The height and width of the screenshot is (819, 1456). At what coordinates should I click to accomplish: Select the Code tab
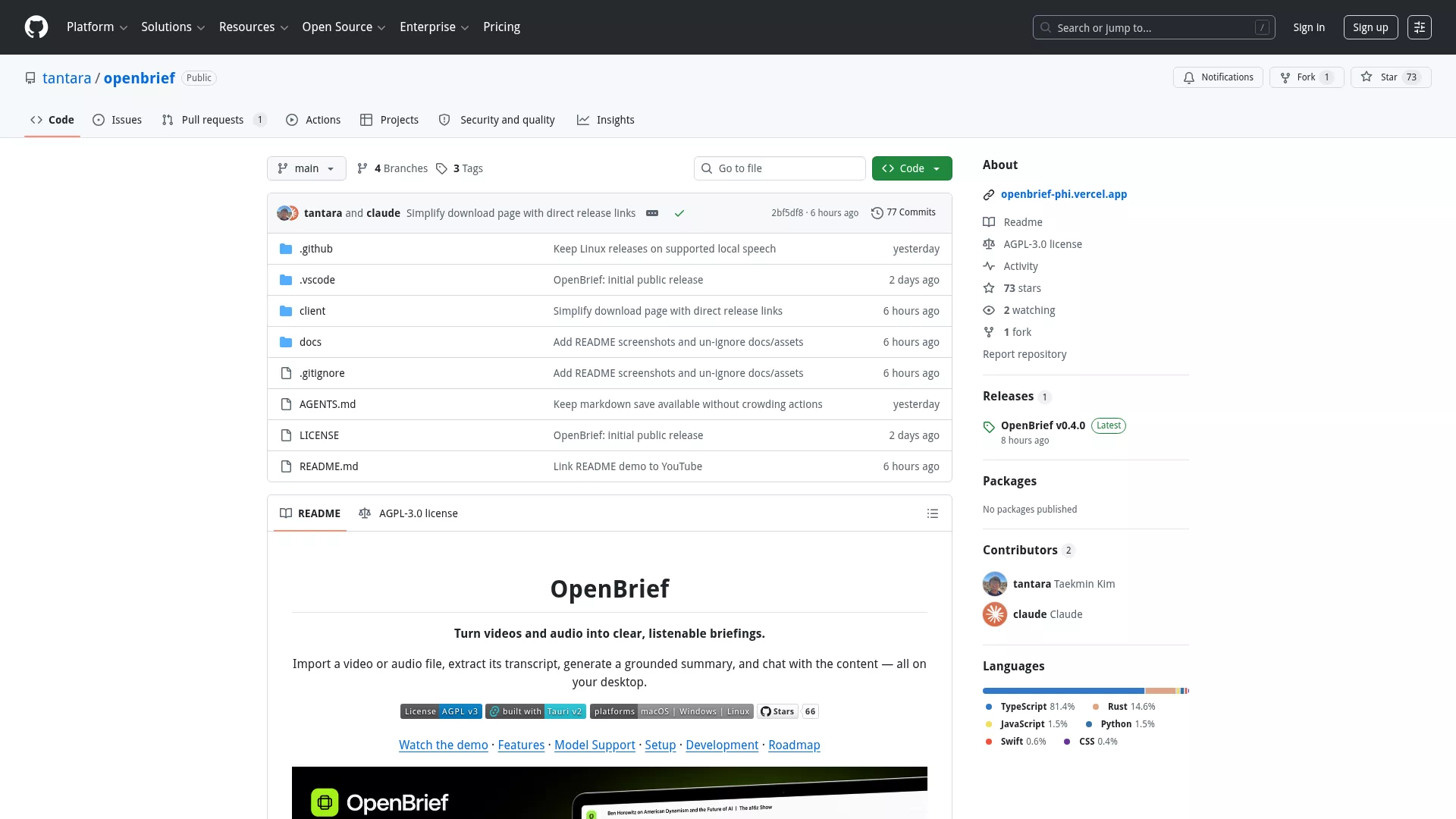pyautogui.click(x=52, y=120)
